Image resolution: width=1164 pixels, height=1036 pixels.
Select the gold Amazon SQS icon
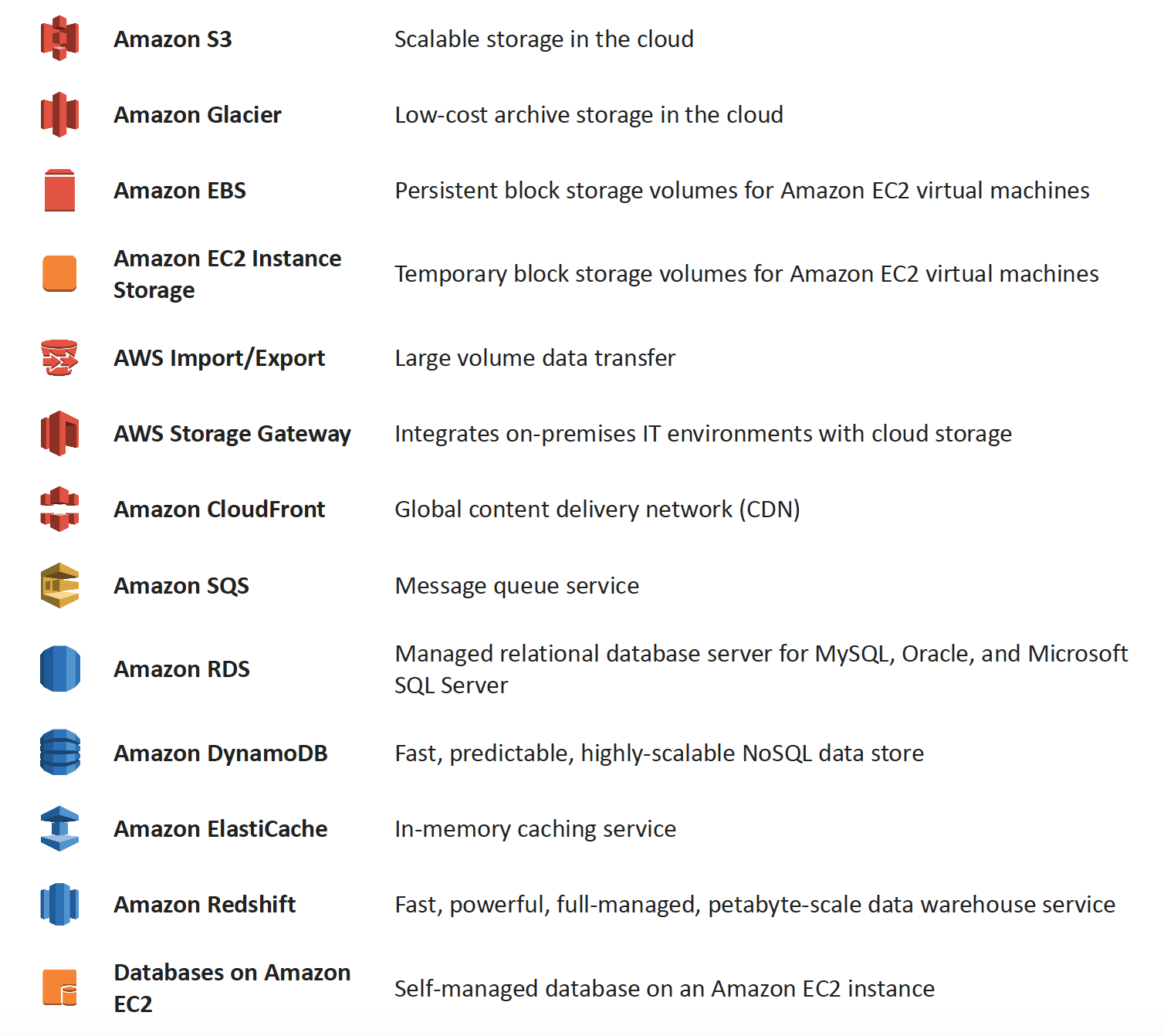click(59, 585)
